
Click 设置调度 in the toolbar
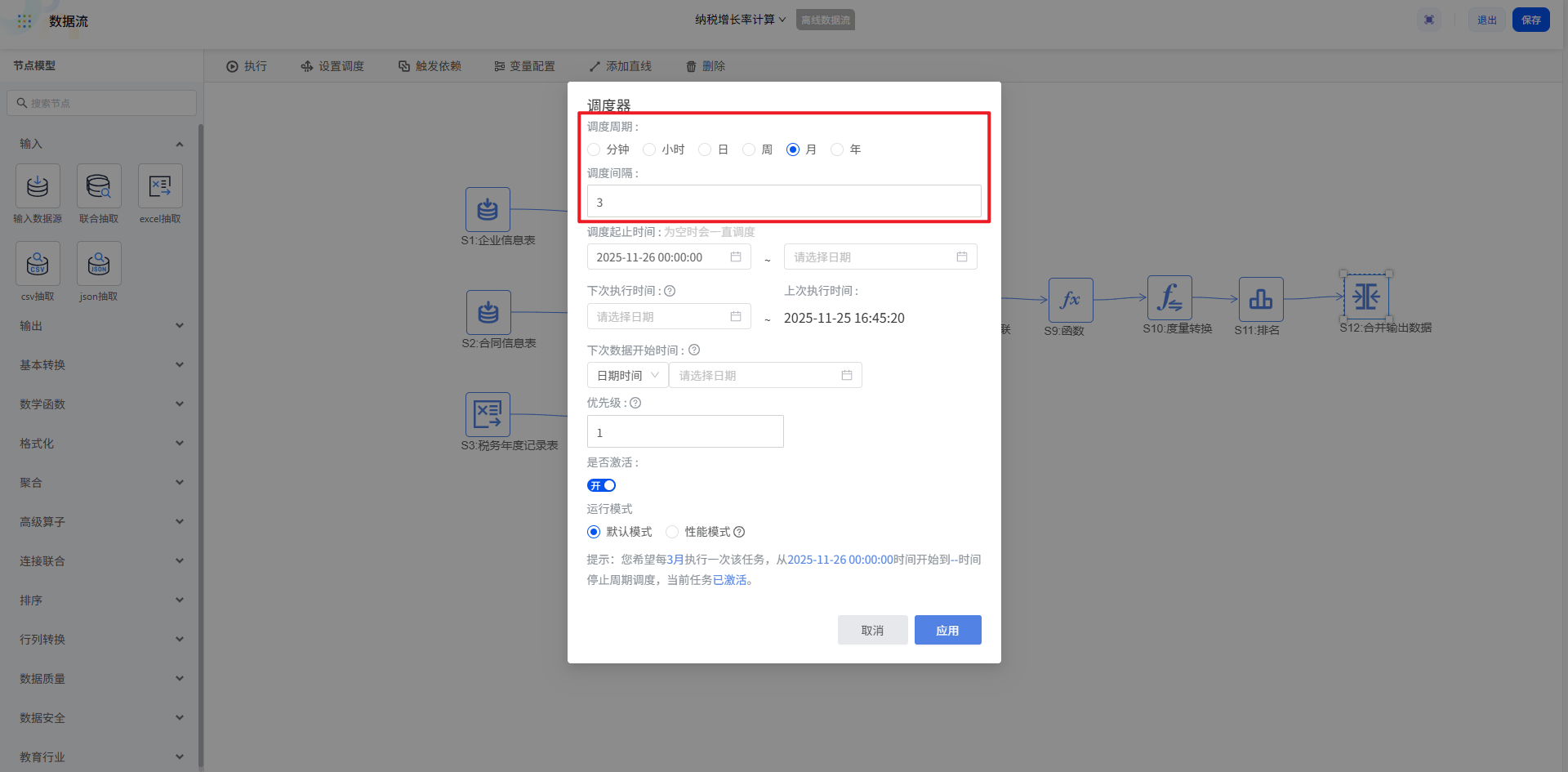pos(332,66)
